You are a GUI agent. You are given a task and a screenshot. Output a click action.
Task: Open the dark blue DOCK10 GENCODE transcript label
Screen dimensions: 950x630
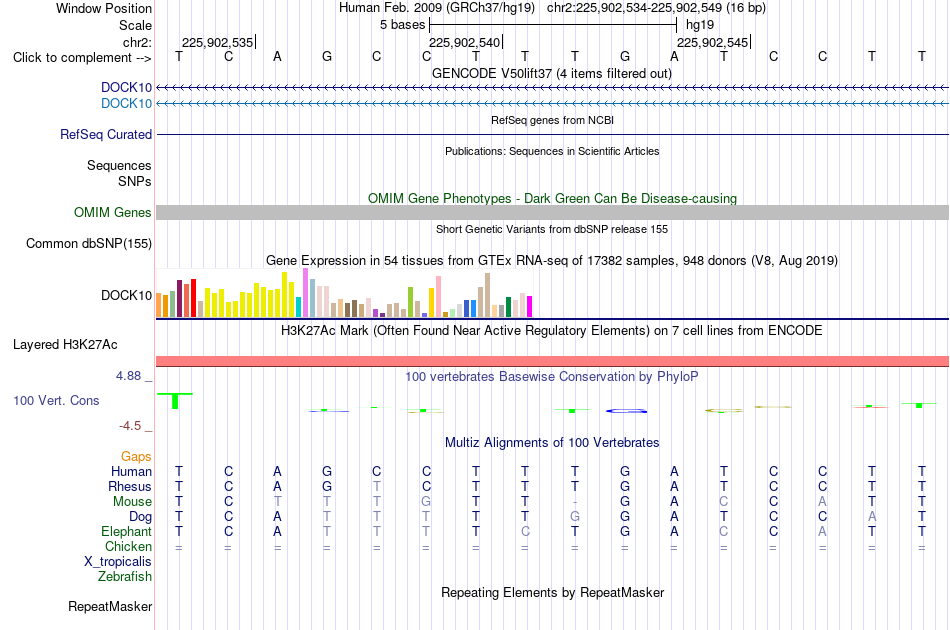(x=126, y=87)
